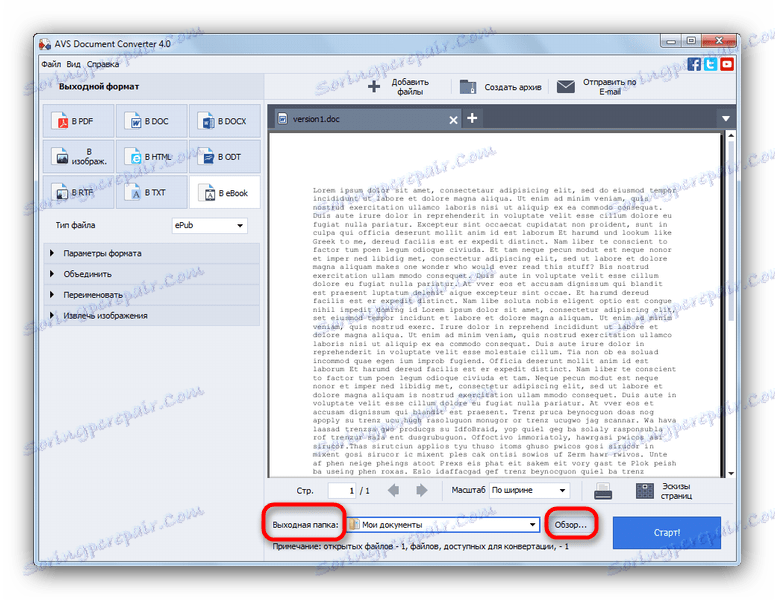Show 'Эскизы страниц' page thumbnails

[664, 491]
